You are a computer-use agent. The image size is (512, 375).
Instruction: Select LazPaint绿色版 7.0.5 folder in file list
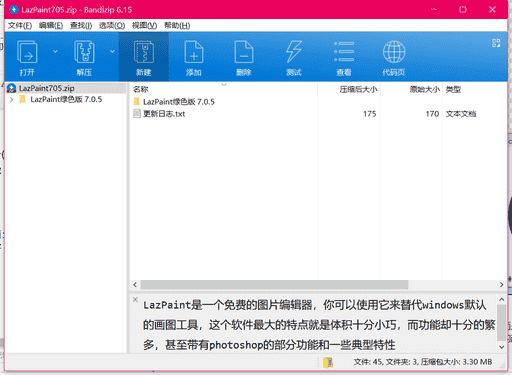tap(179, 102)
